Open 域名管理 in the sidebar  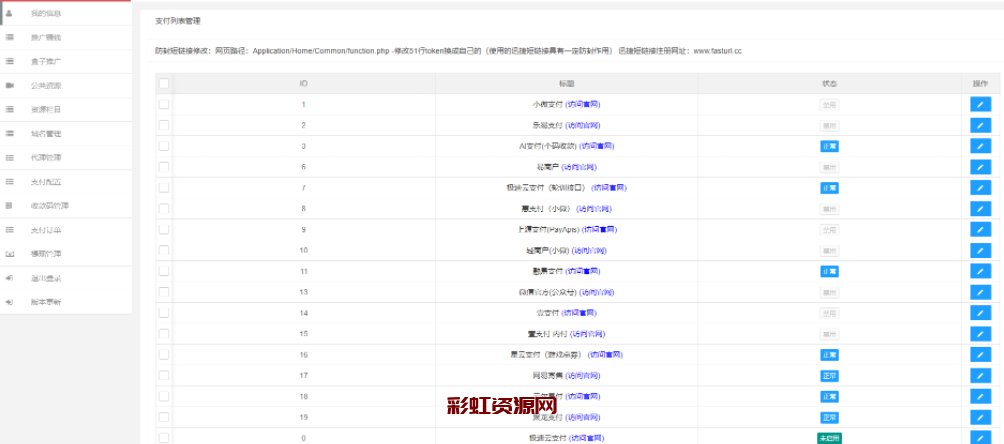(x=46, y=133)
